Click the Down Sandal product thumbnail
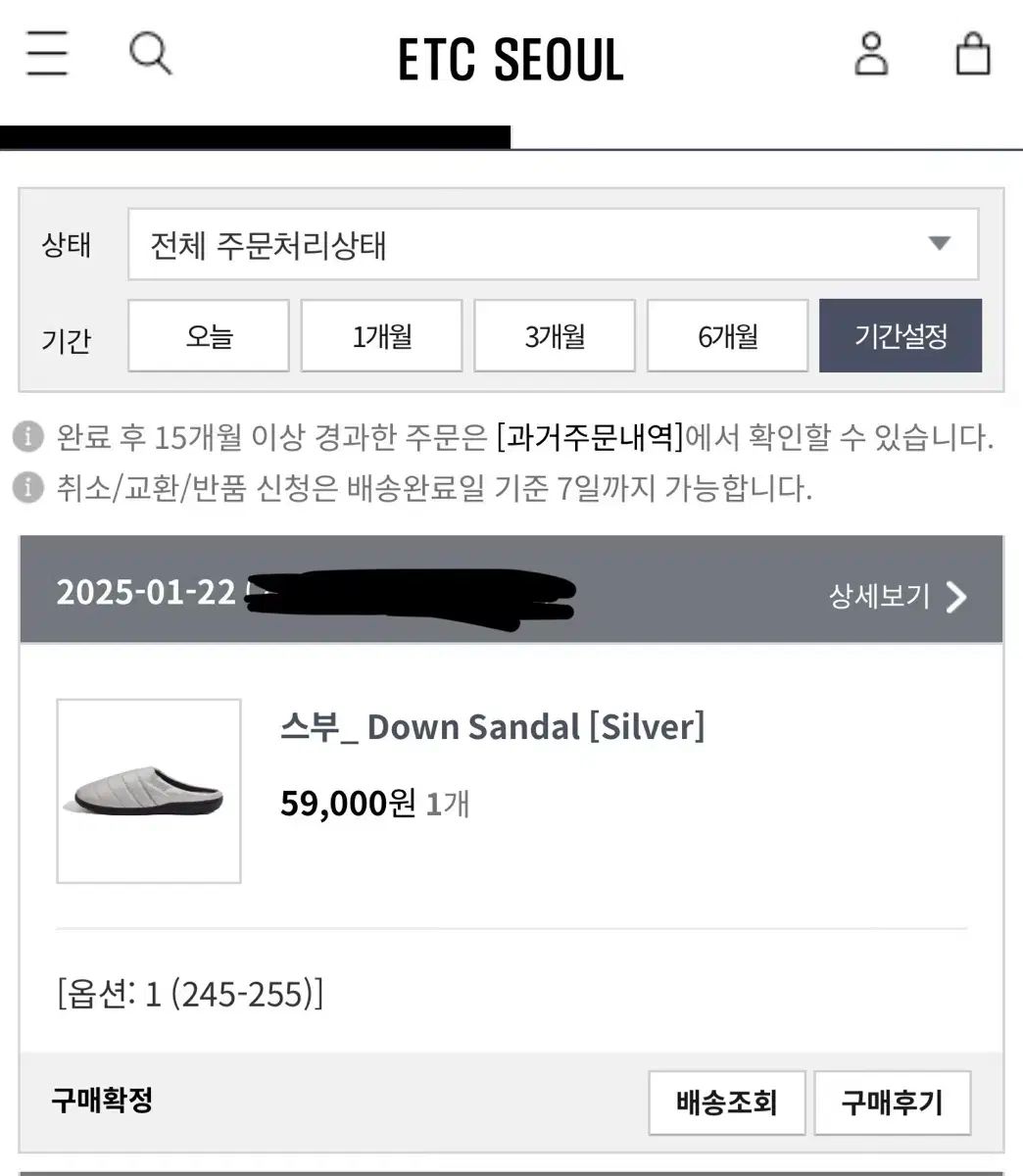 149,791
